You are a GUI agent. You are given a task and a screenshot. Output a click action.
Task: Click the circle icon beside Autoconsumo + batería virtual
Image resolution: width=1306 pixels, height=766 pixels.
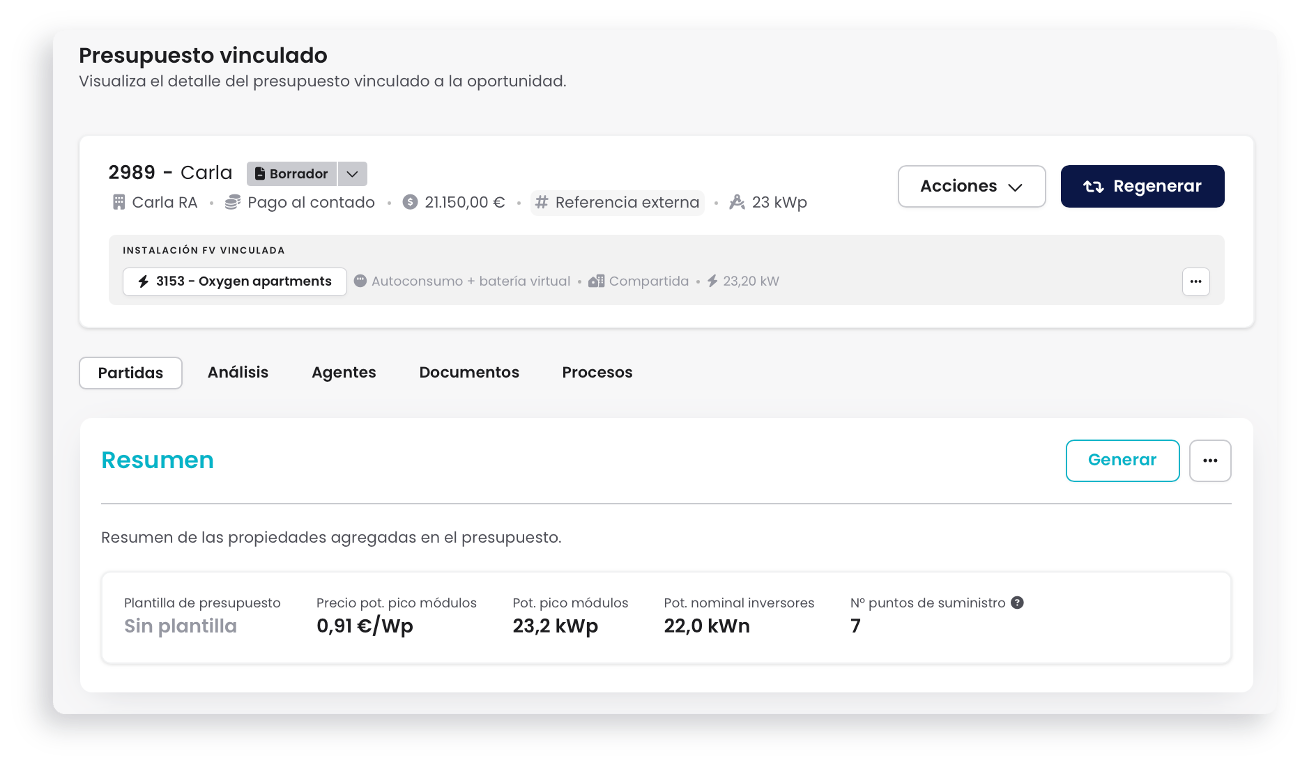360,281
